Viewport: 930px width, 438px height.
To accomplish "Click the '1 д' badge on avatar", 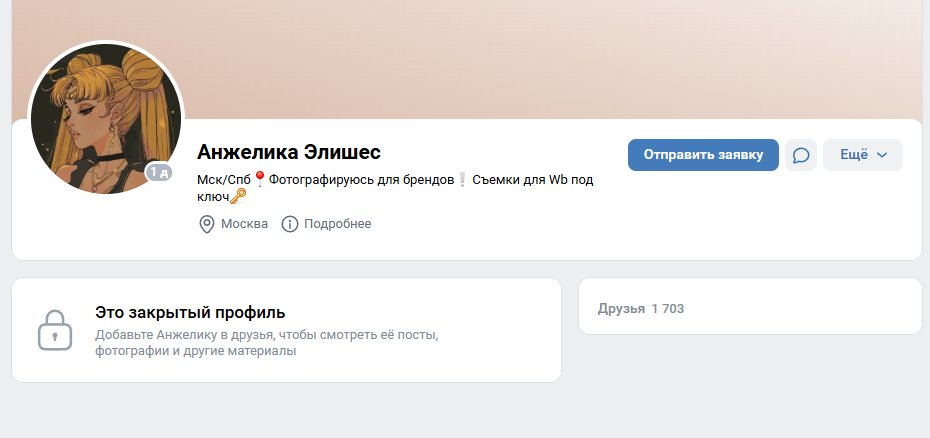I will [159, 172].
